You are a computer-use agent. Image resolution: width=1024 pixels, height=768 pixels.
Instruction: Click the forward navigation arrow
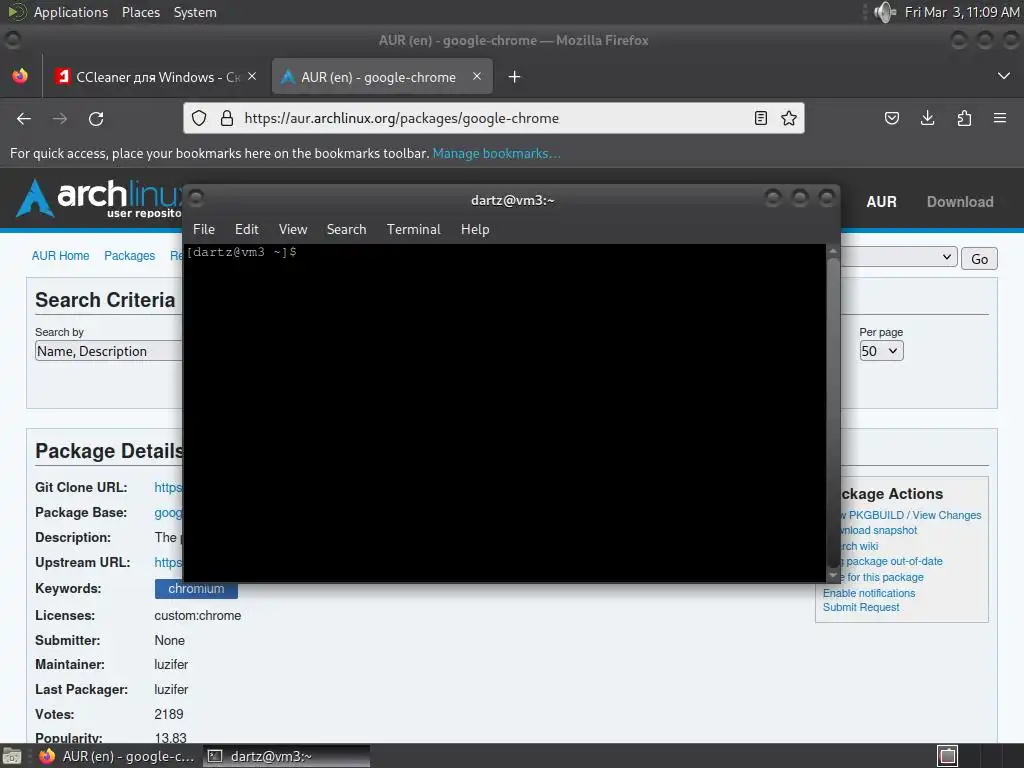point(60,118)
